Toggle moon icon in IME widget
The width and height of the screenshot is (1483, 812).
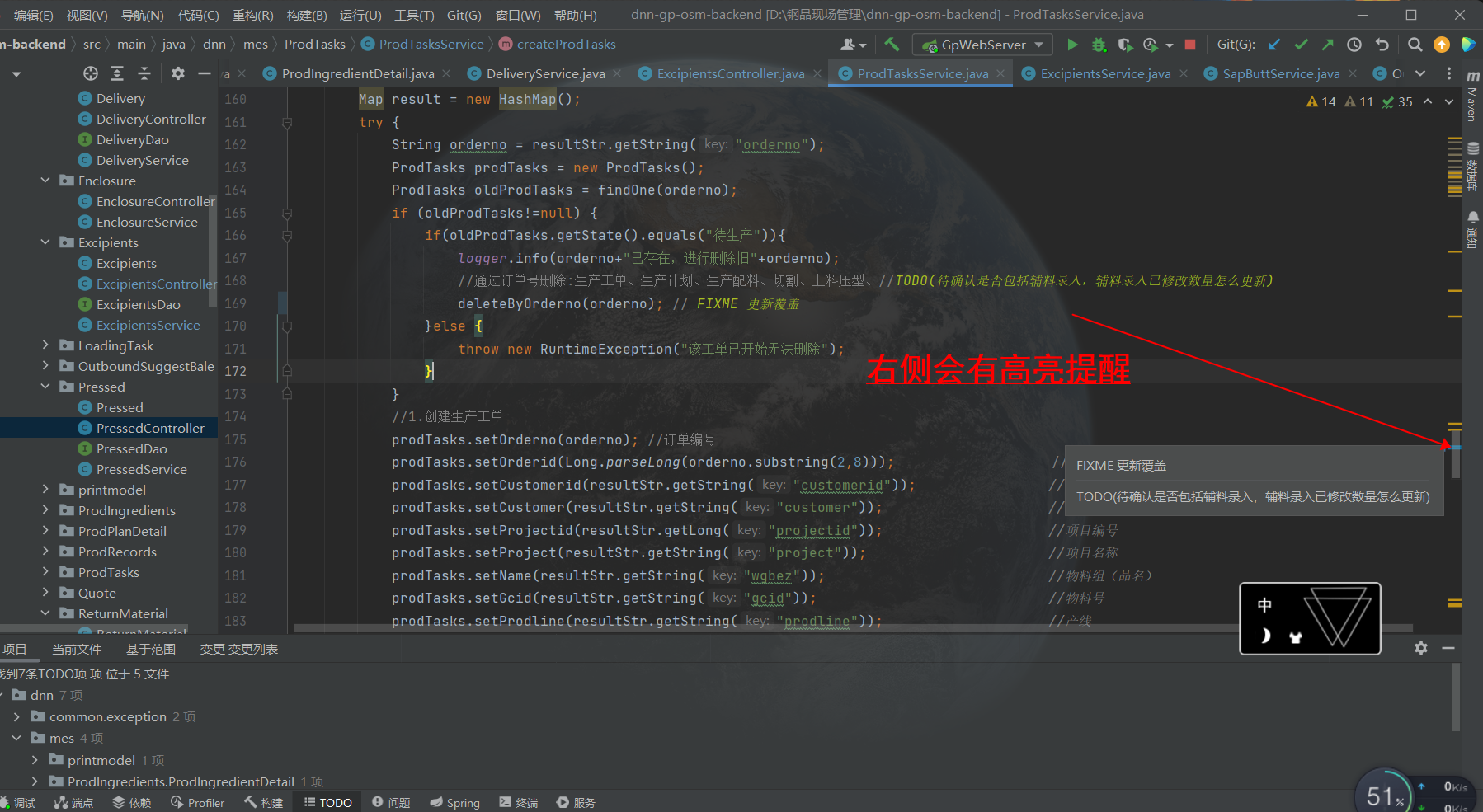pyautogui.click(x=1265, y=636)
